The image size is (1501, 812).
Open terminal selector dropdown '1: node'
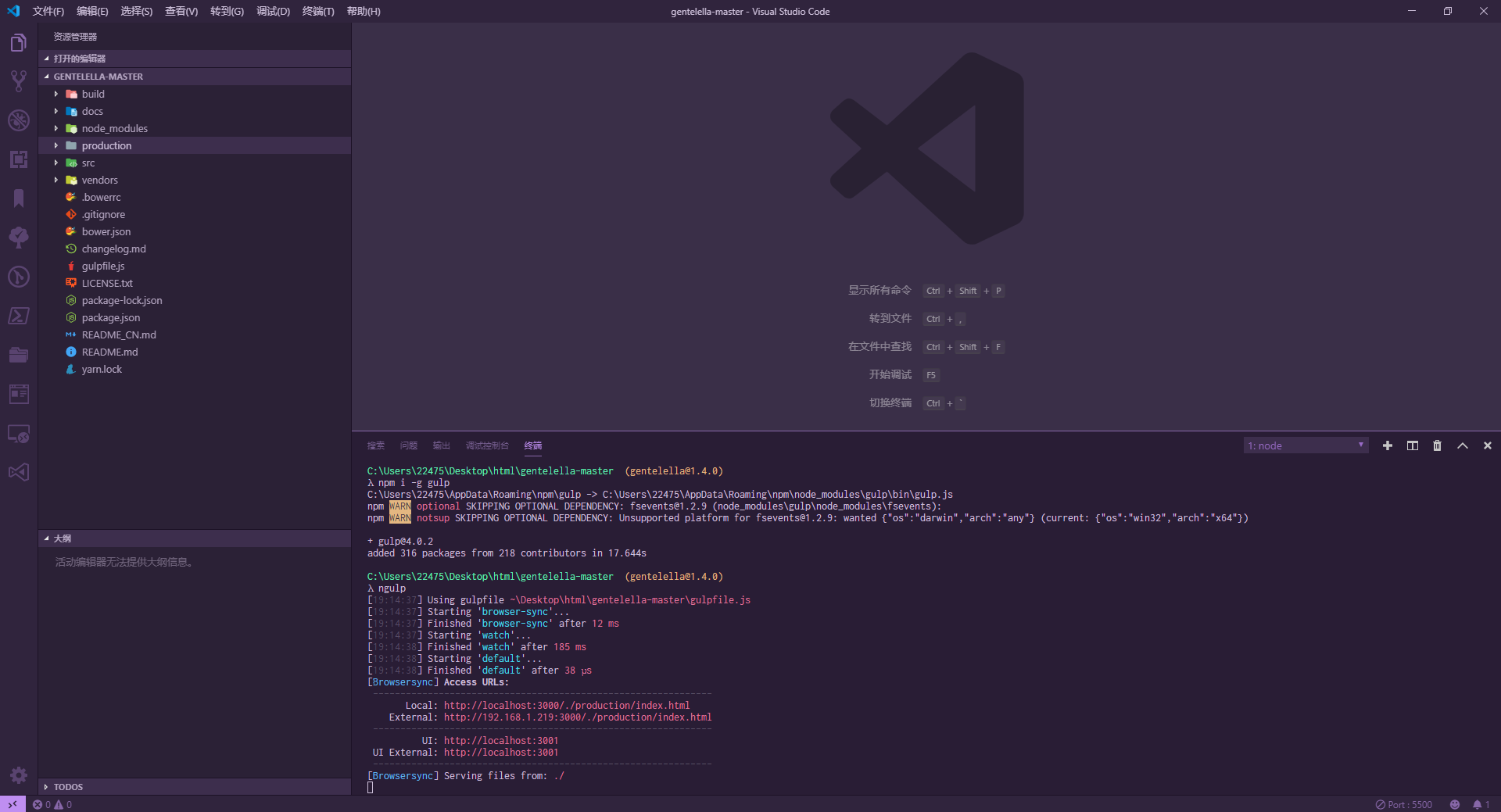click(1306, 445)
